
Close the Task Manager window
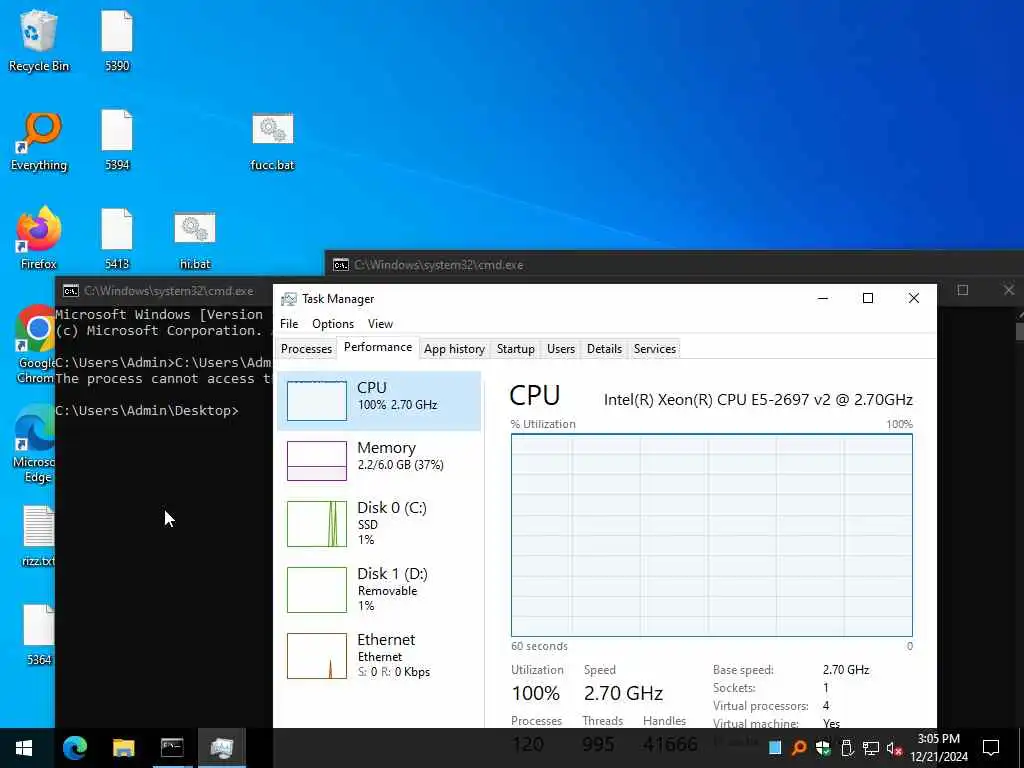[x=914, y=298]
